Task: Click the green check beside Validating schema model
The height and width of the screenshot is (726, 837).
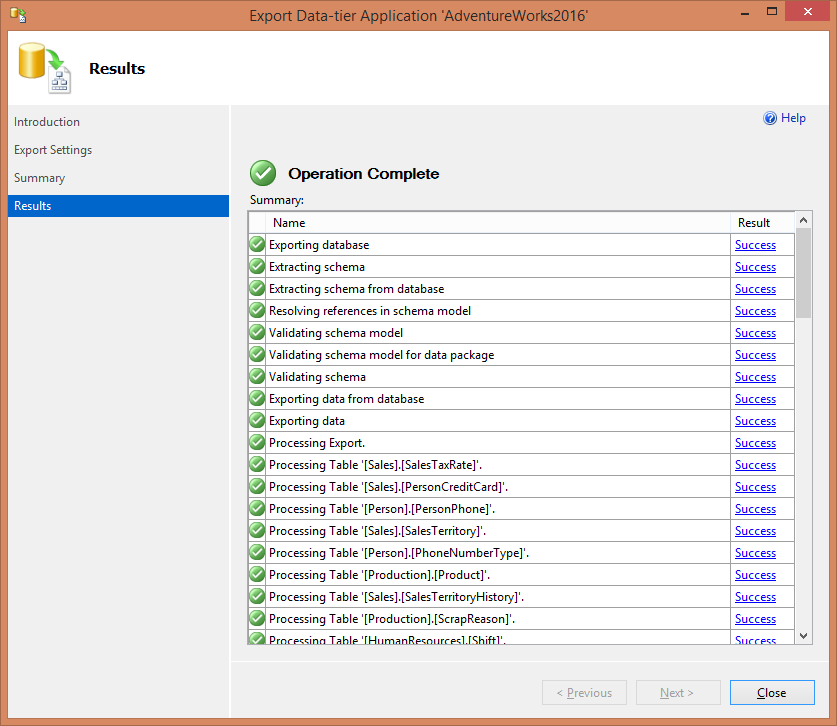Action: [x=258, y=333]
